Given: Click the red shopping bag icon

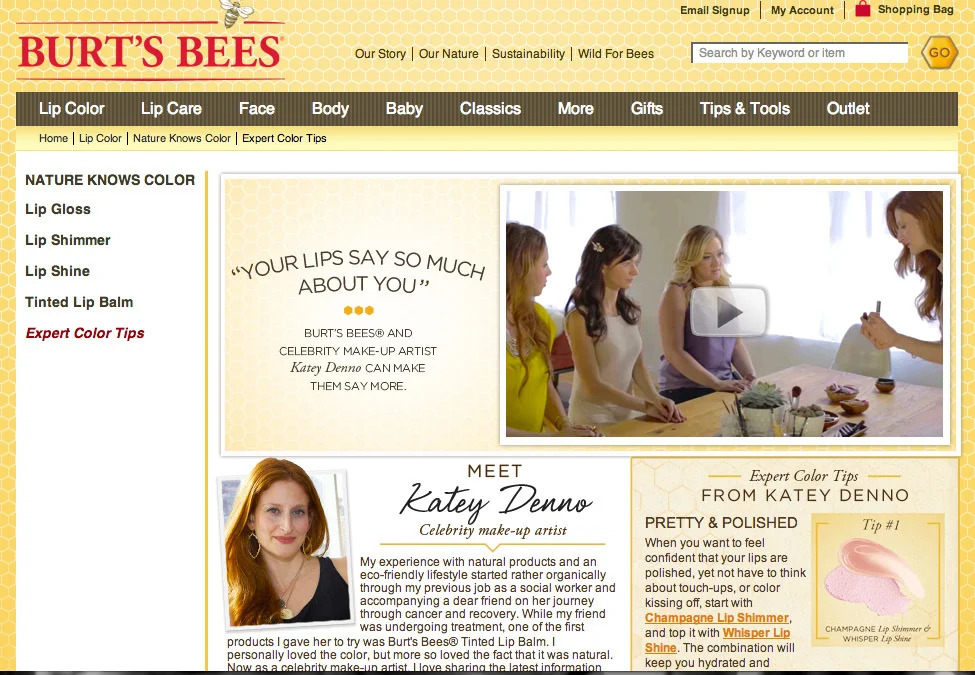Looking at the screenshot, I should [x=862, y=9].
